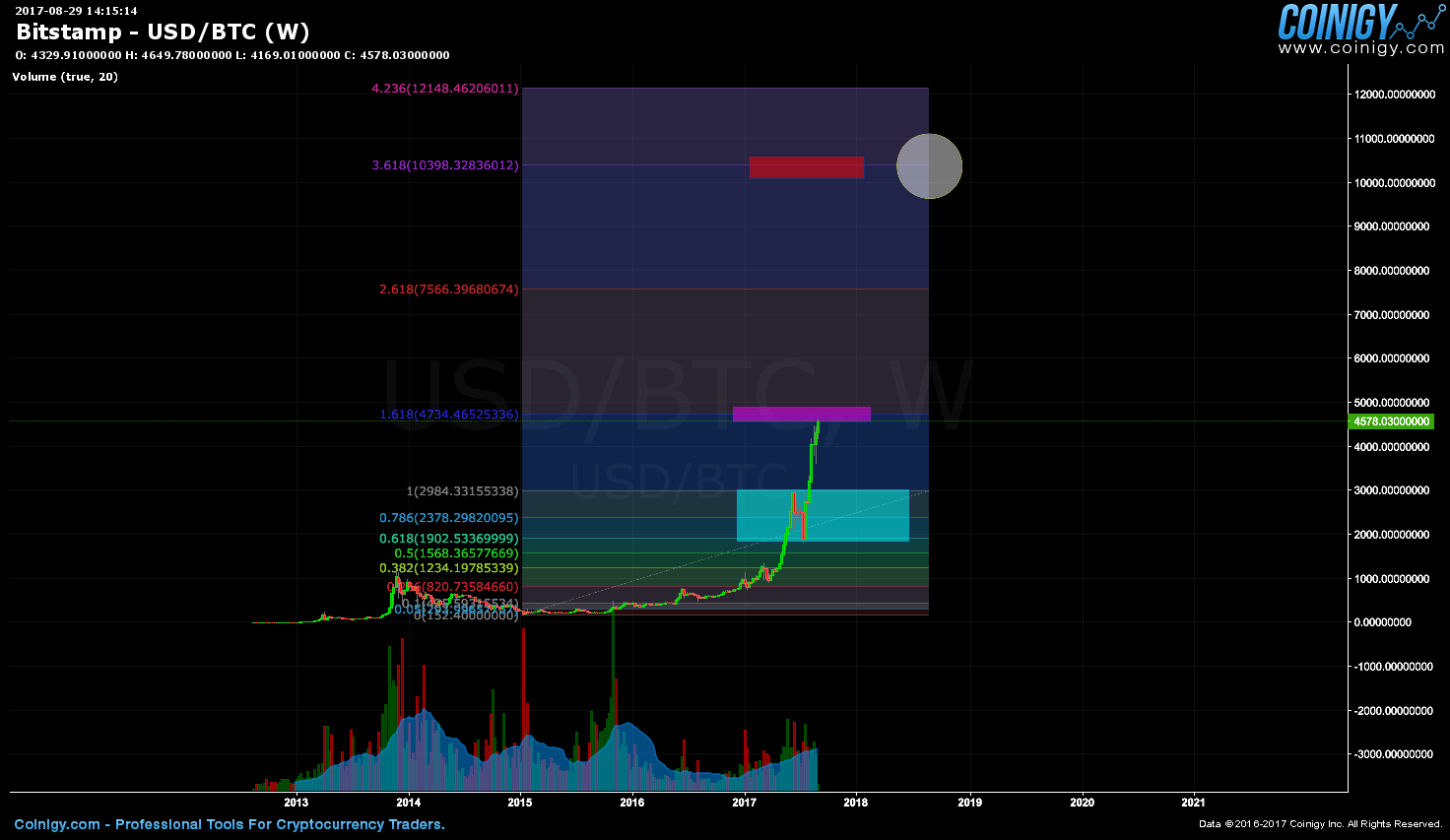Select the 4.236 Fibonacci level label
The width and height of the screenshot is (1450, 840).
pos(444,89)
